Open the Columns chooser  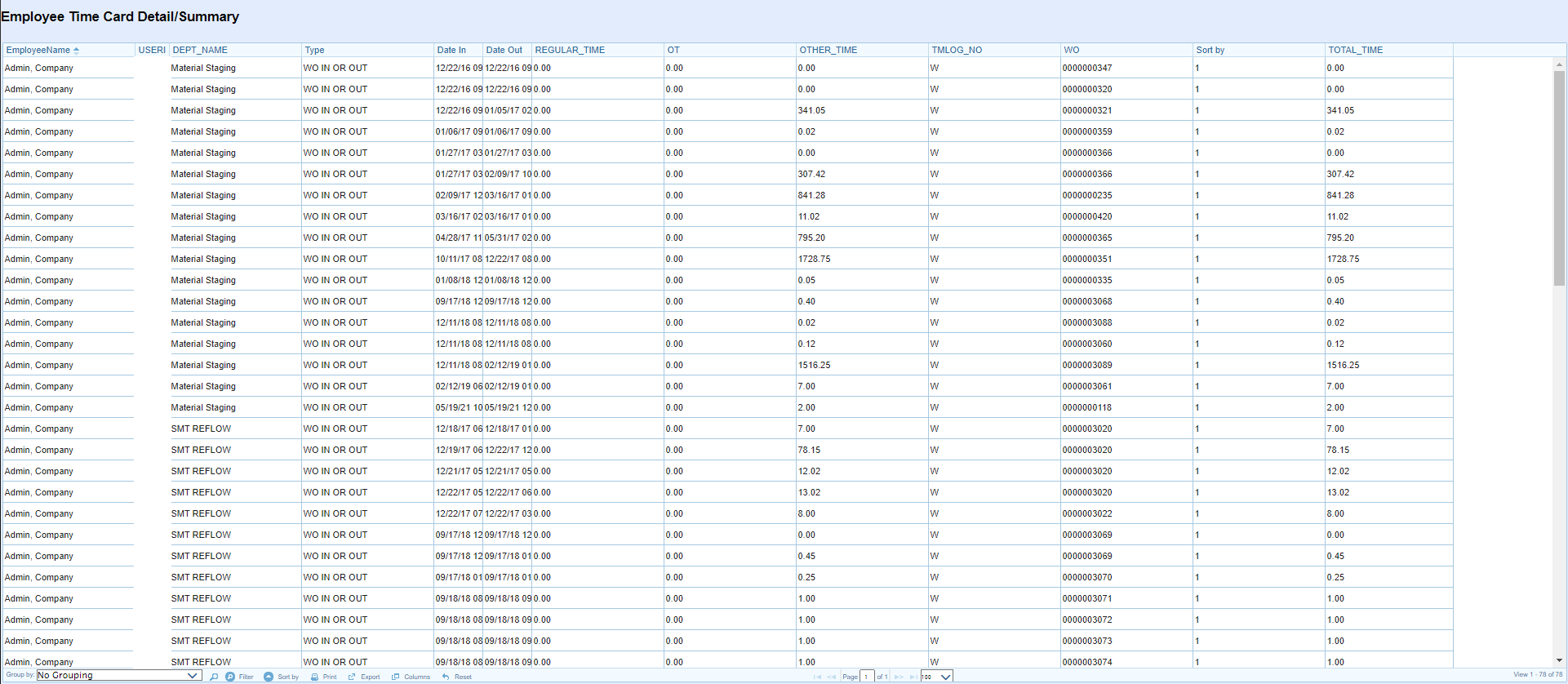tap(411, 677)
